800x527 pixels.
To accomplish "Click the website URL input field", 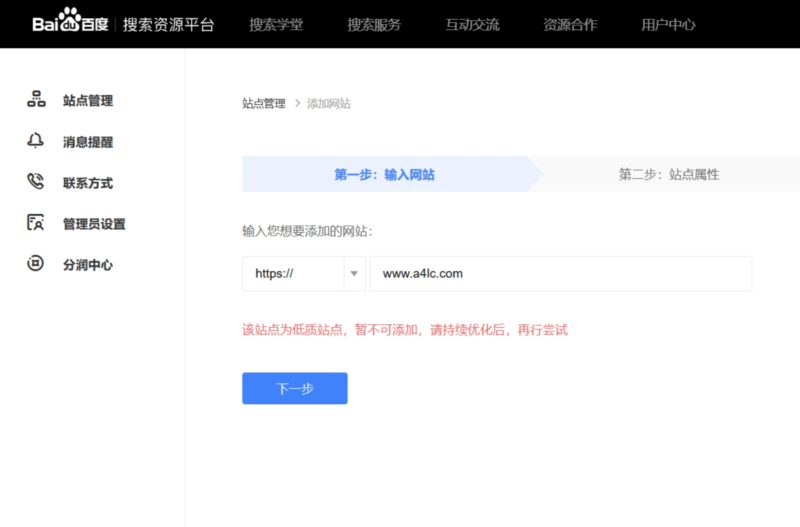I will pos(560,273).
